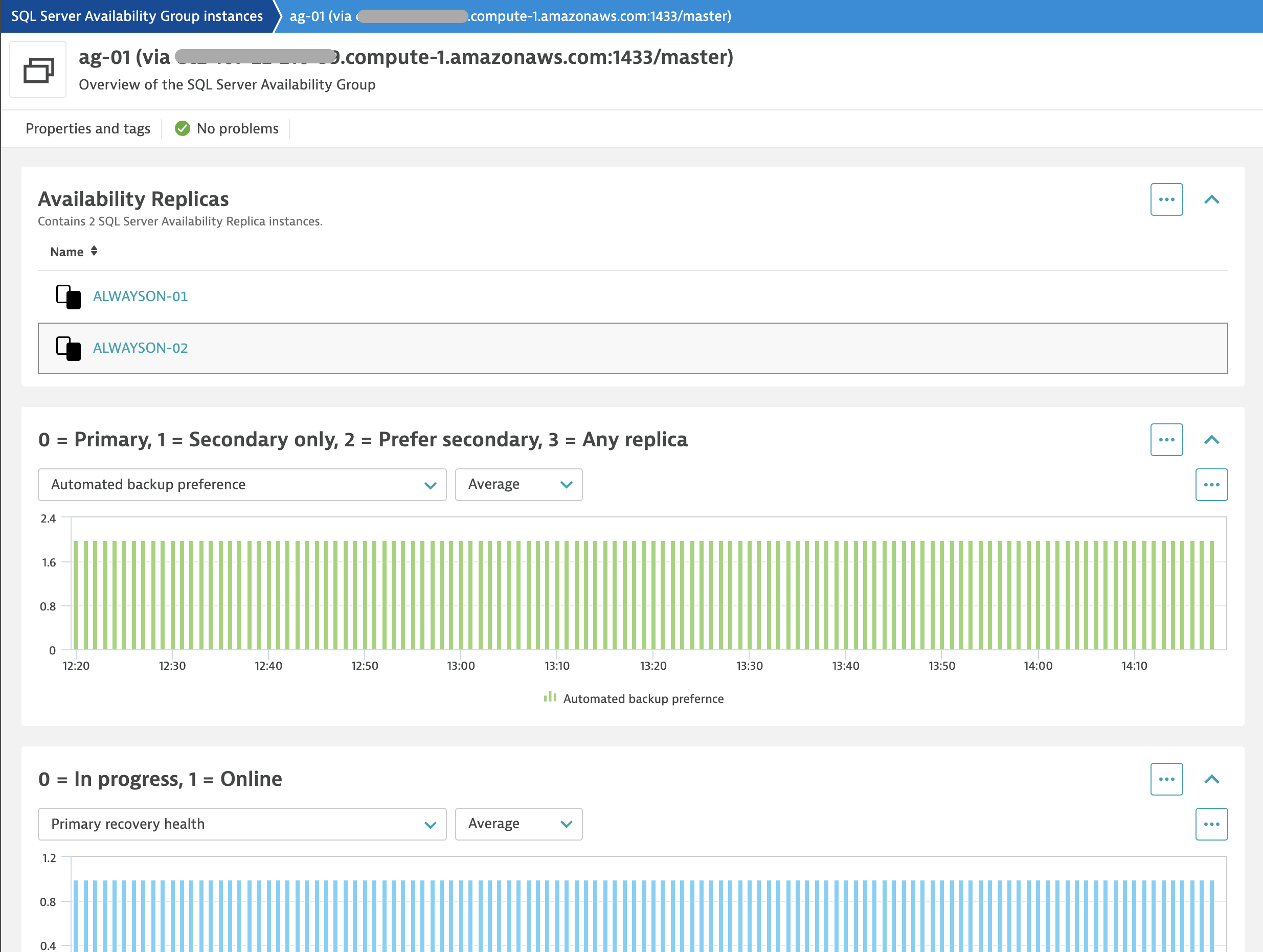1263x952 pixels.
Task: Open Availability Replicas more options menu
Action: (x=1166, y=199)
